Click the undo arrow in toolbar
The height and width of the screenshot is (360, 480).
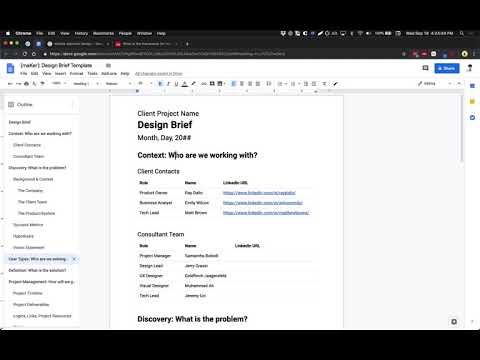[10, 84]
